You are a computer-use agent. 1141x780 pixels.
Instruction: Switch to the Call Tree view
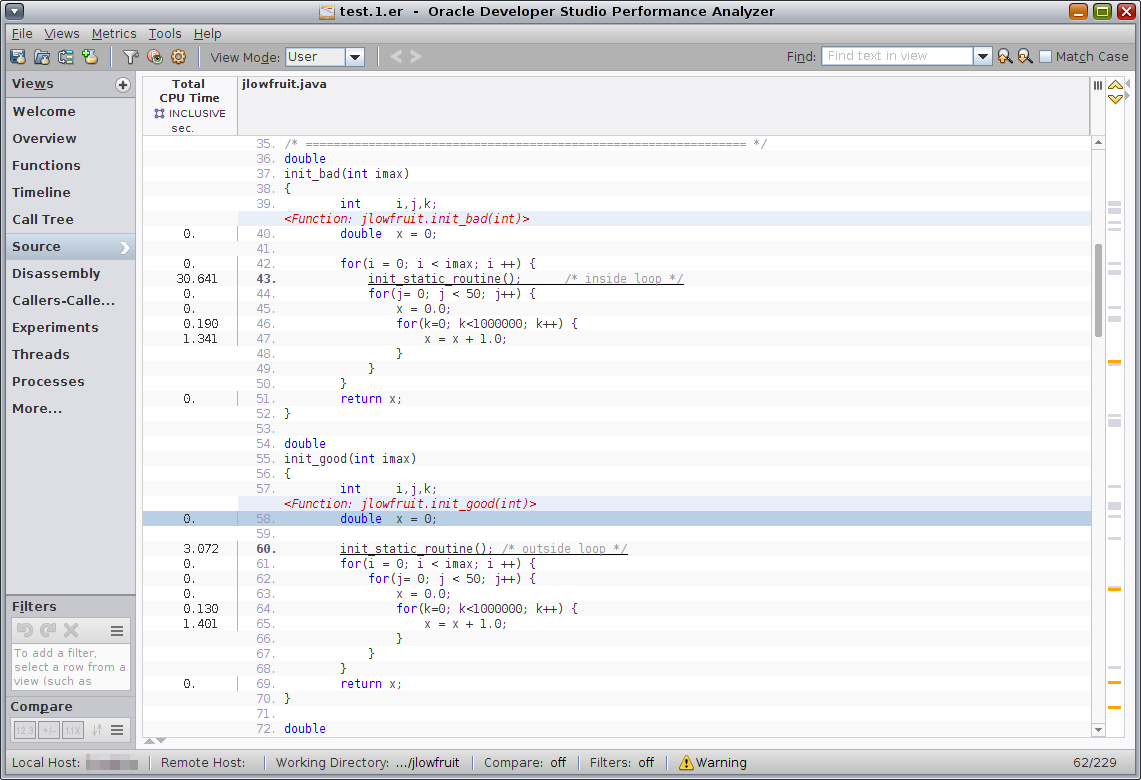[x=43, y=219]
